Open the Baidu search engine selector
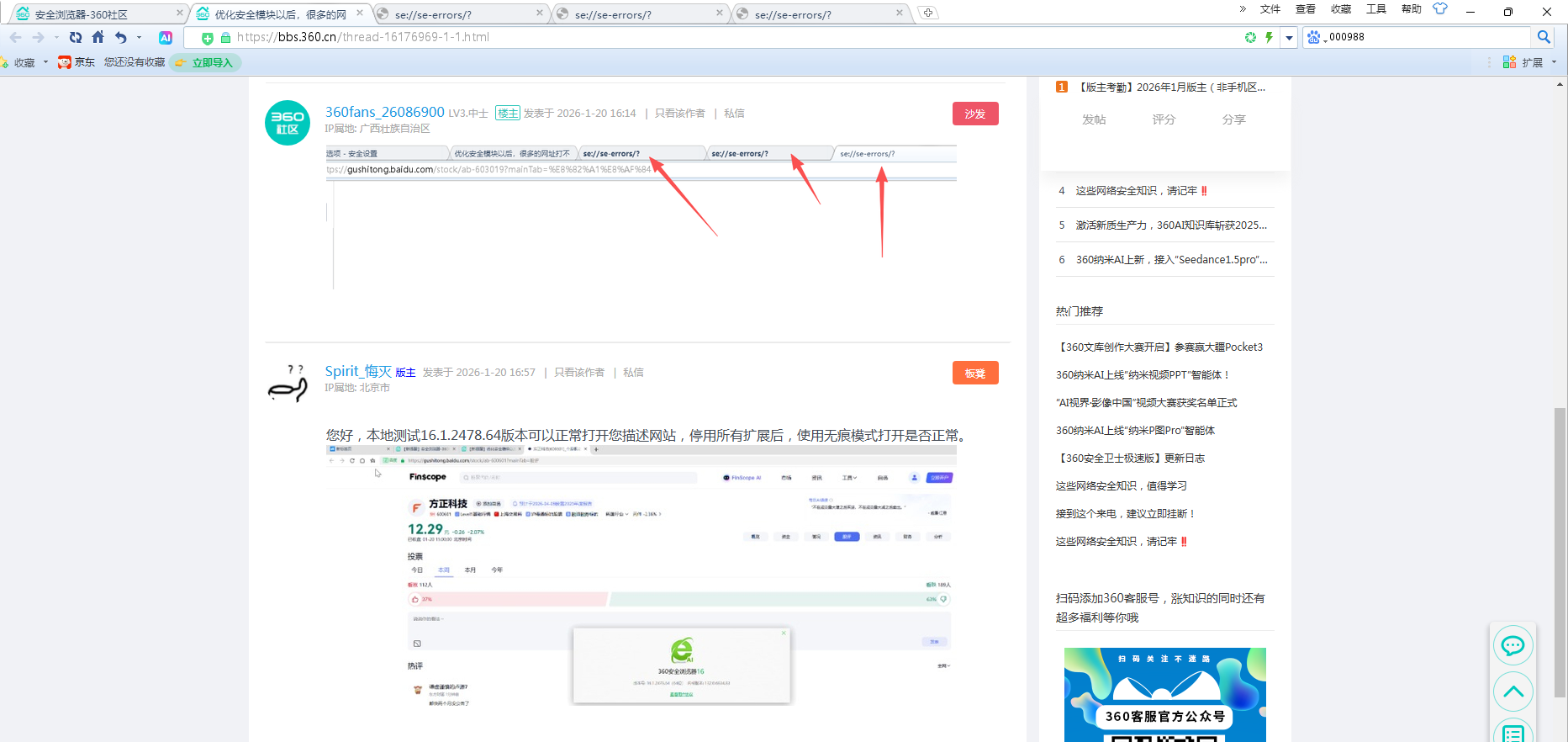The image size is (1568, 742). tap(1315, 37)
